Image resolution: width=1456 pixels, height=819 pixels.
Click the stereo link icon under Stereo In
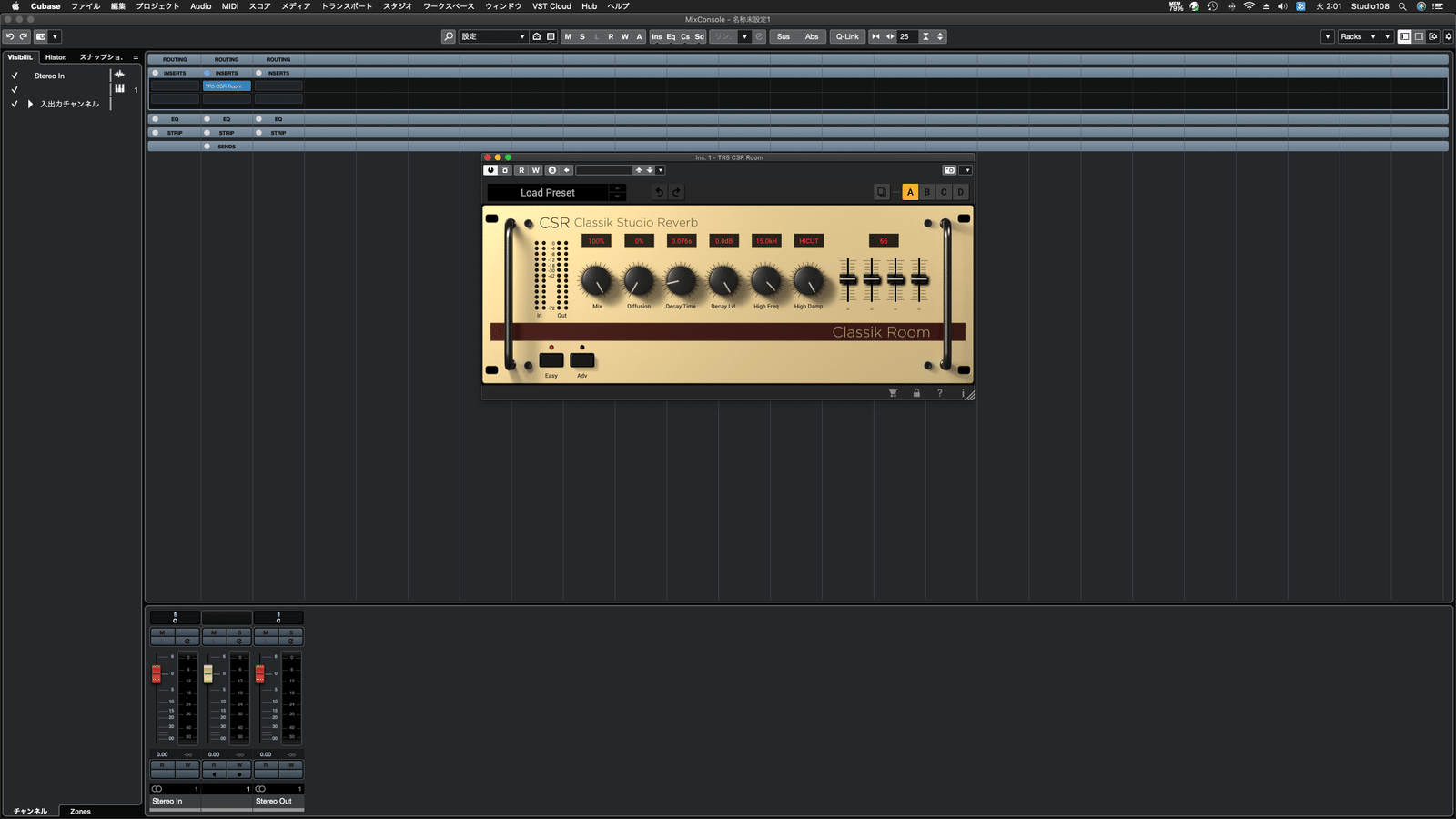157,789
